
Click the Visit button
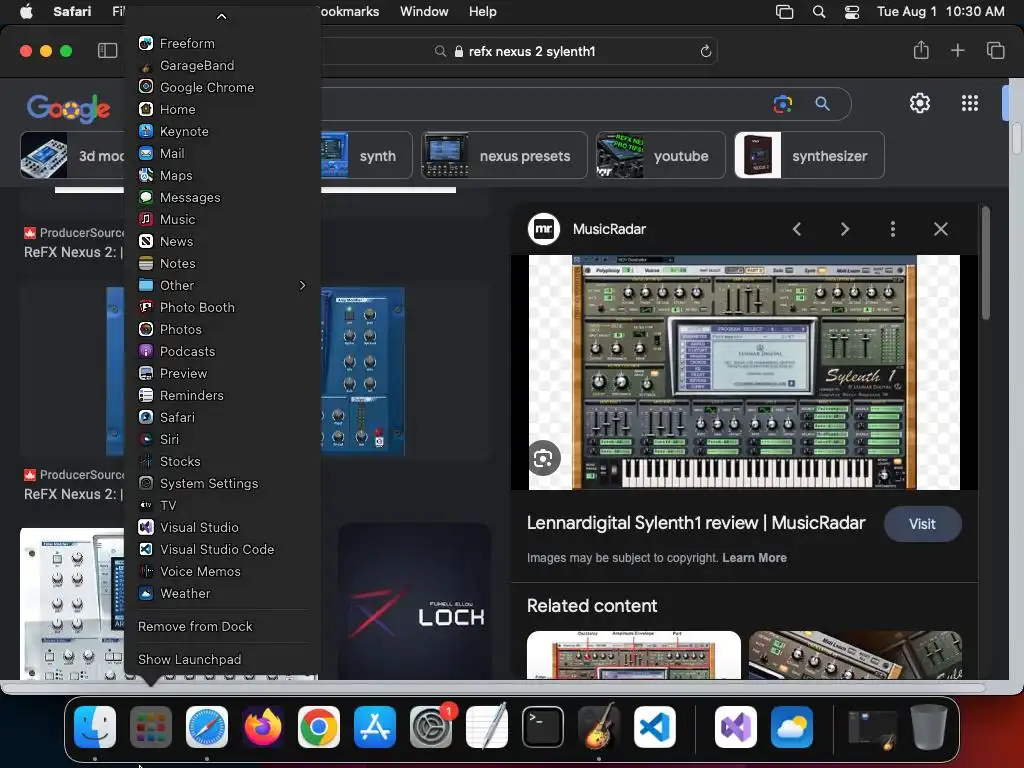point(922,524)
